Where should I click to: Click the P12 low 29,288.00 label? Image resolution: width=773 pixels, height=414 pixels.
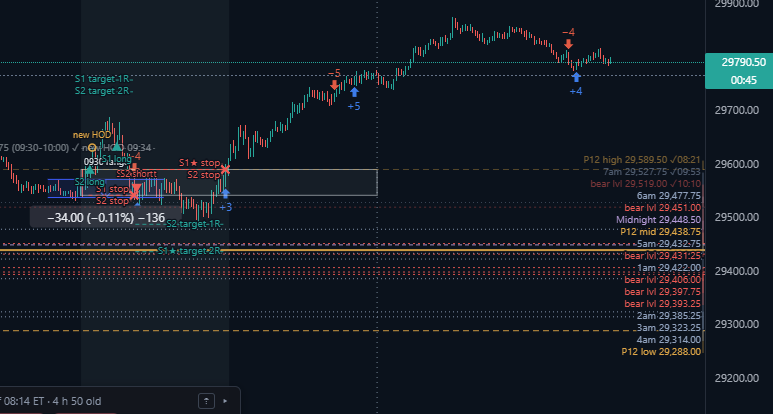[x=661, y=351]
